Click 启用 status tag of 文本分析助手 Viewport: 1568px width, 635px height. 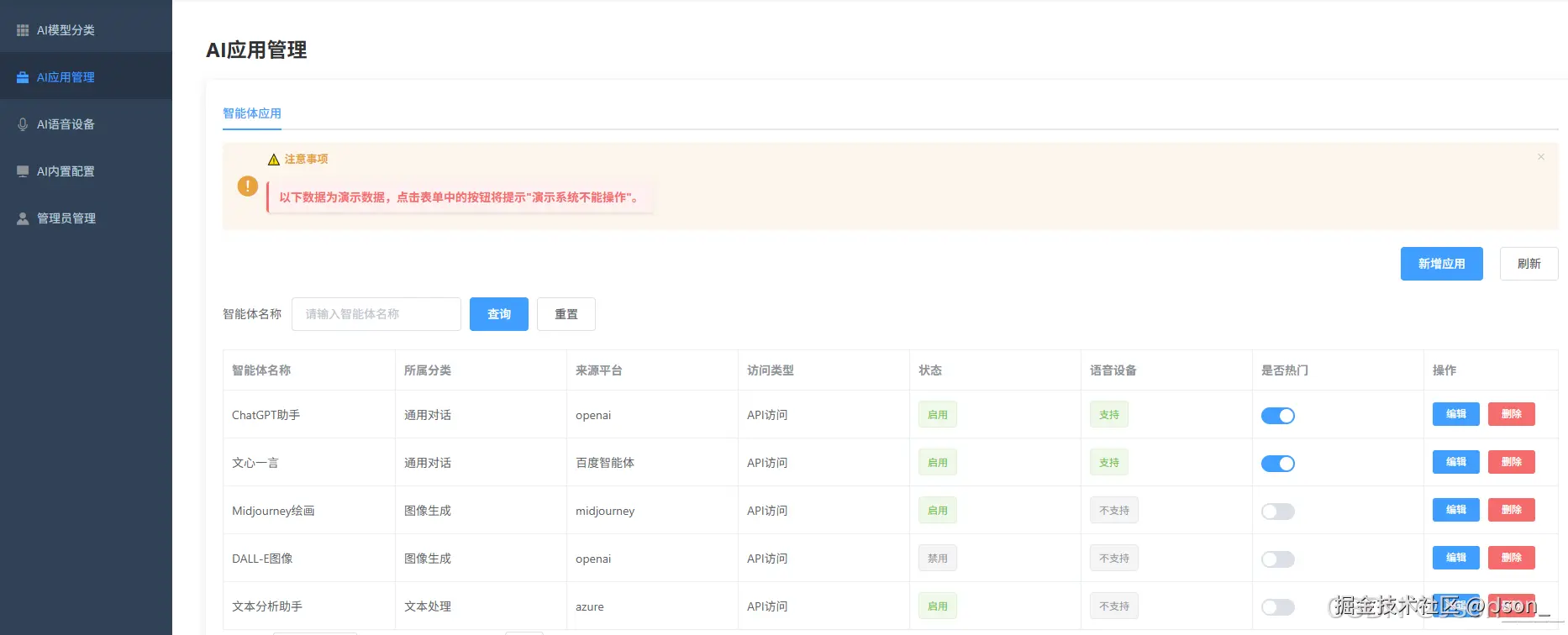click(x=937, y=606)
